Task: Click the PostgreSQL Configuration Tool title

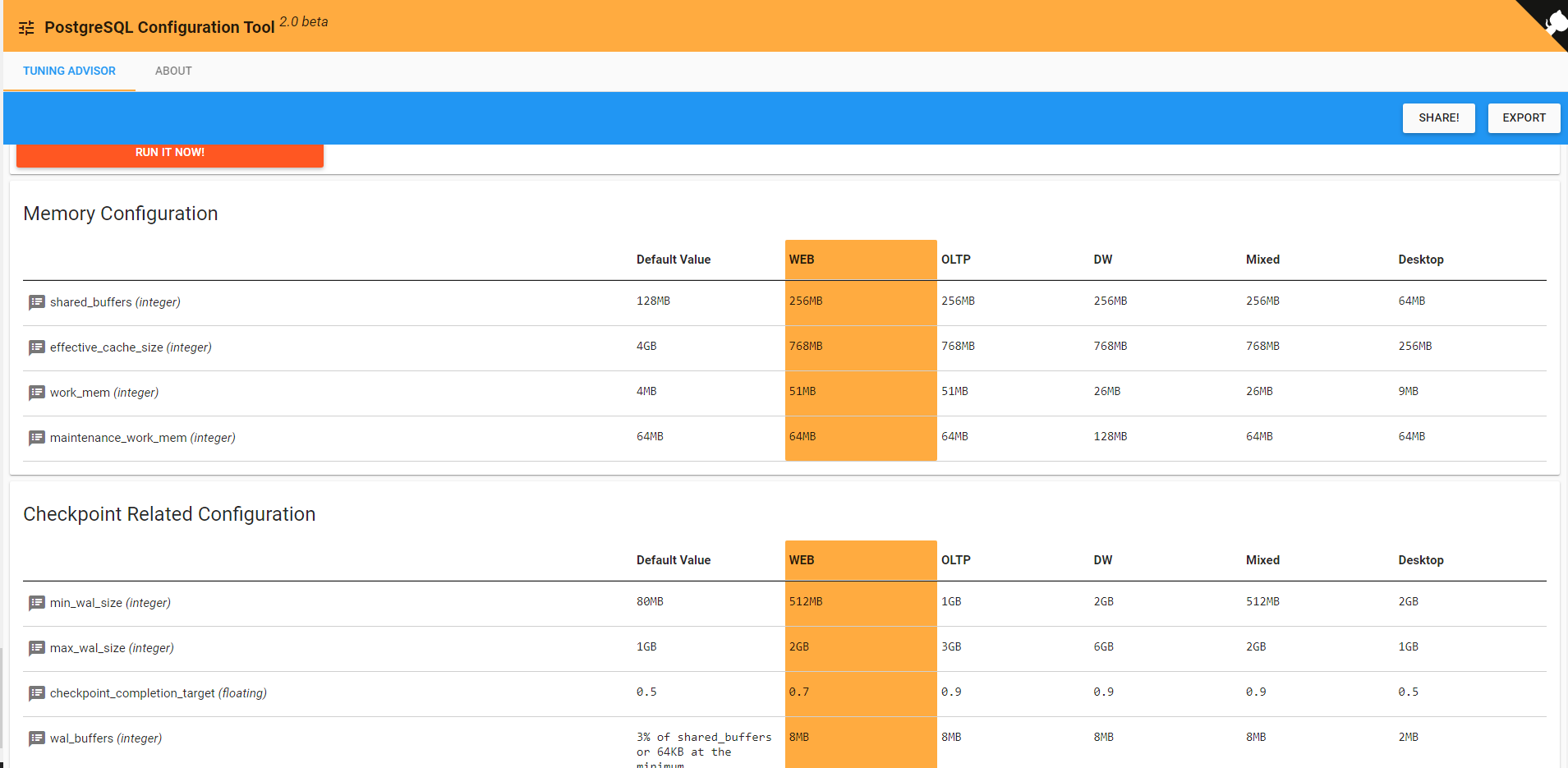Action: click(x=159, y=27)
